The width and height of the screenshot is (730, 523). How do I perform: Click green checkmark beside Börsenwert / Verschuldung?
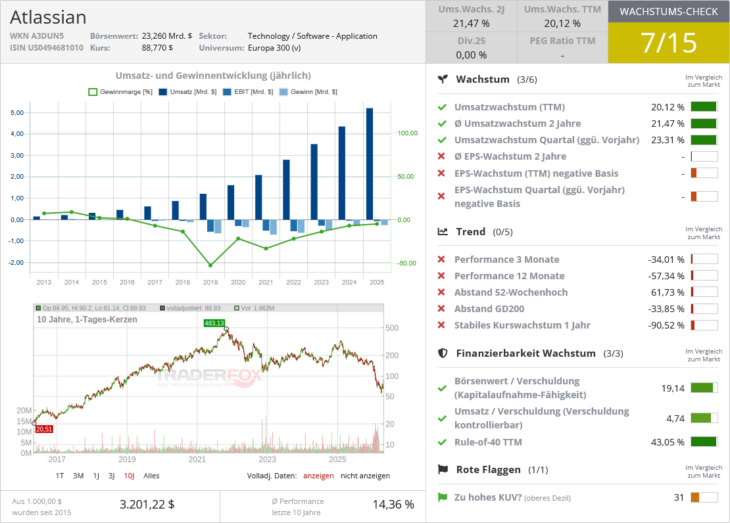(442, 388)
